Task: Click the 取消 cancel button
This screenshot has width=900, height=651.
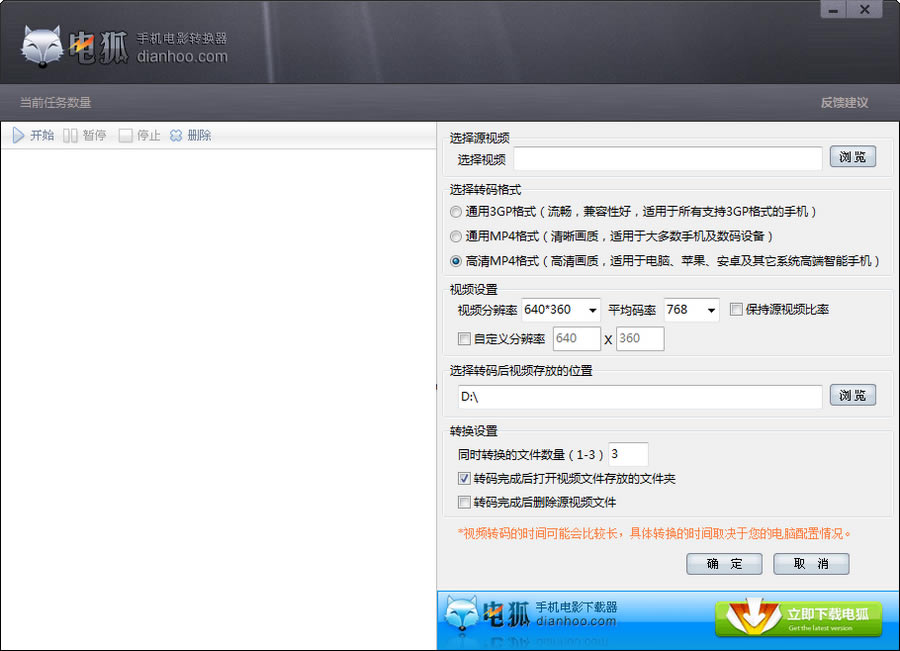Action: tap(814, 563)
